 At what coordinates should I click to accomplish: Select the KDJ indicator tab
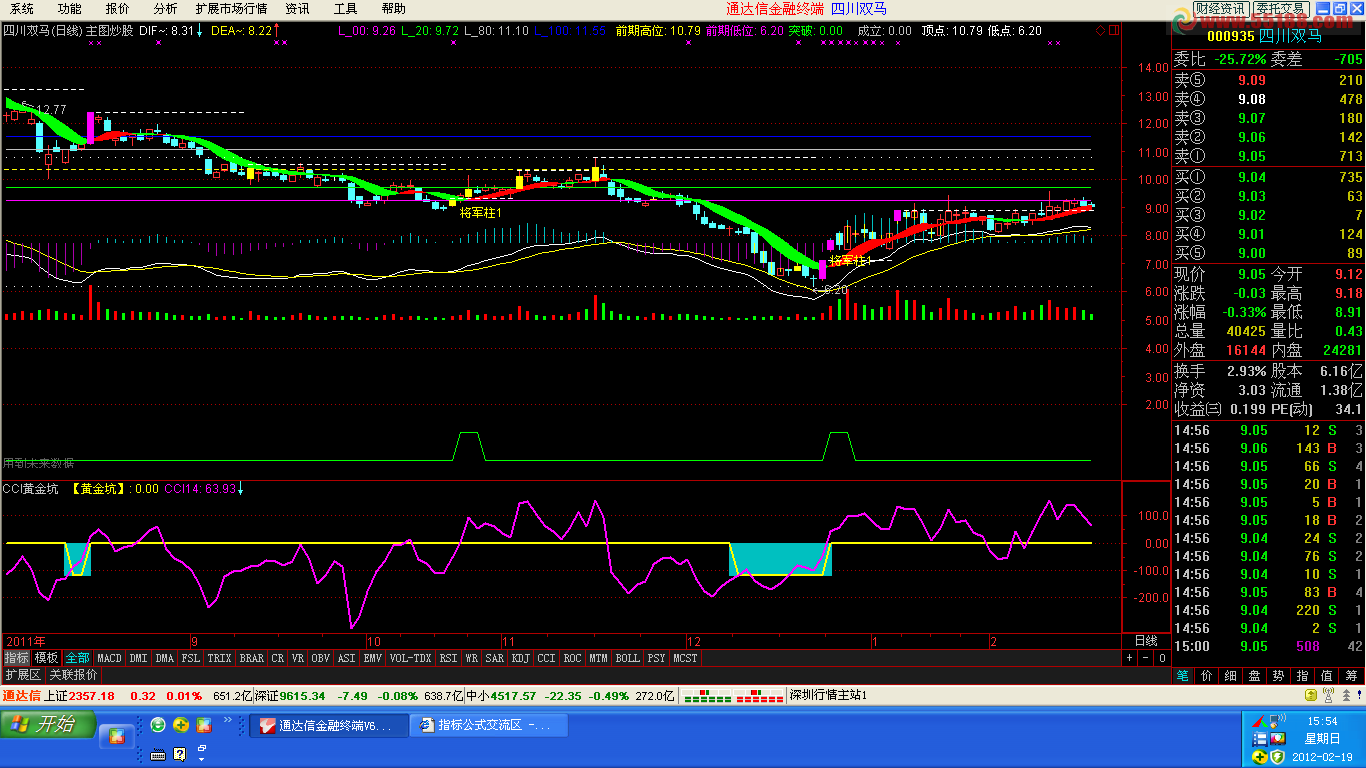(520, 658)
